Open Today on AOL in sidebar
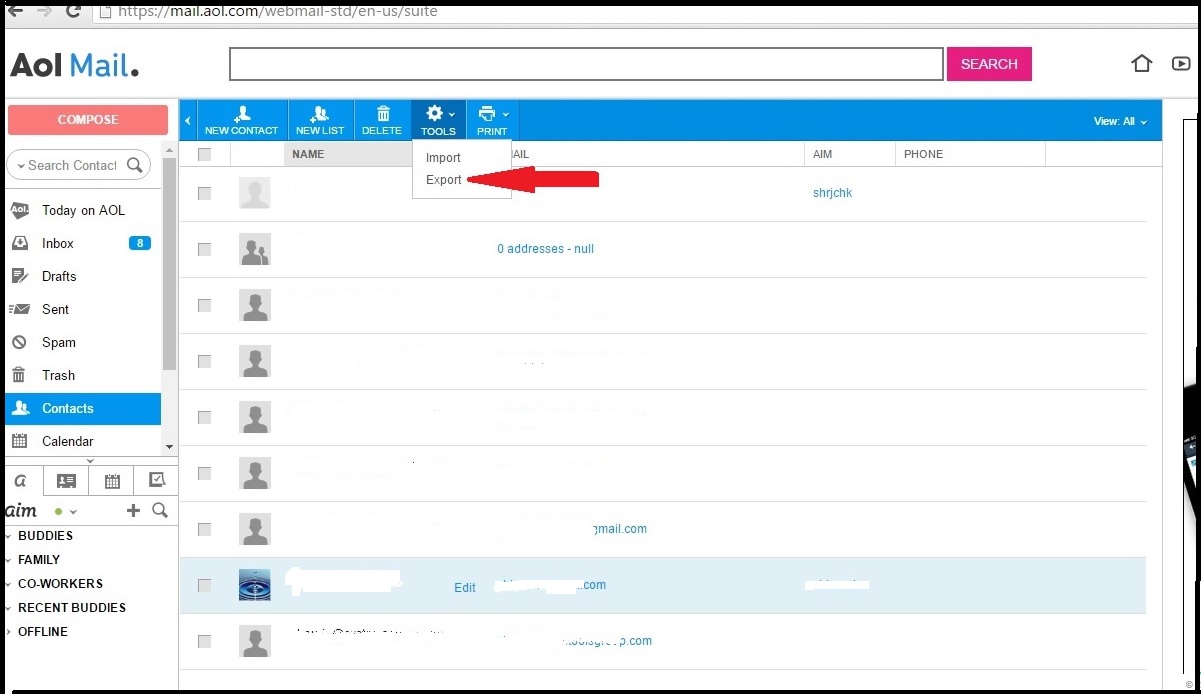The width and height of the screenshot is (1201, 694). coord(83,210)
